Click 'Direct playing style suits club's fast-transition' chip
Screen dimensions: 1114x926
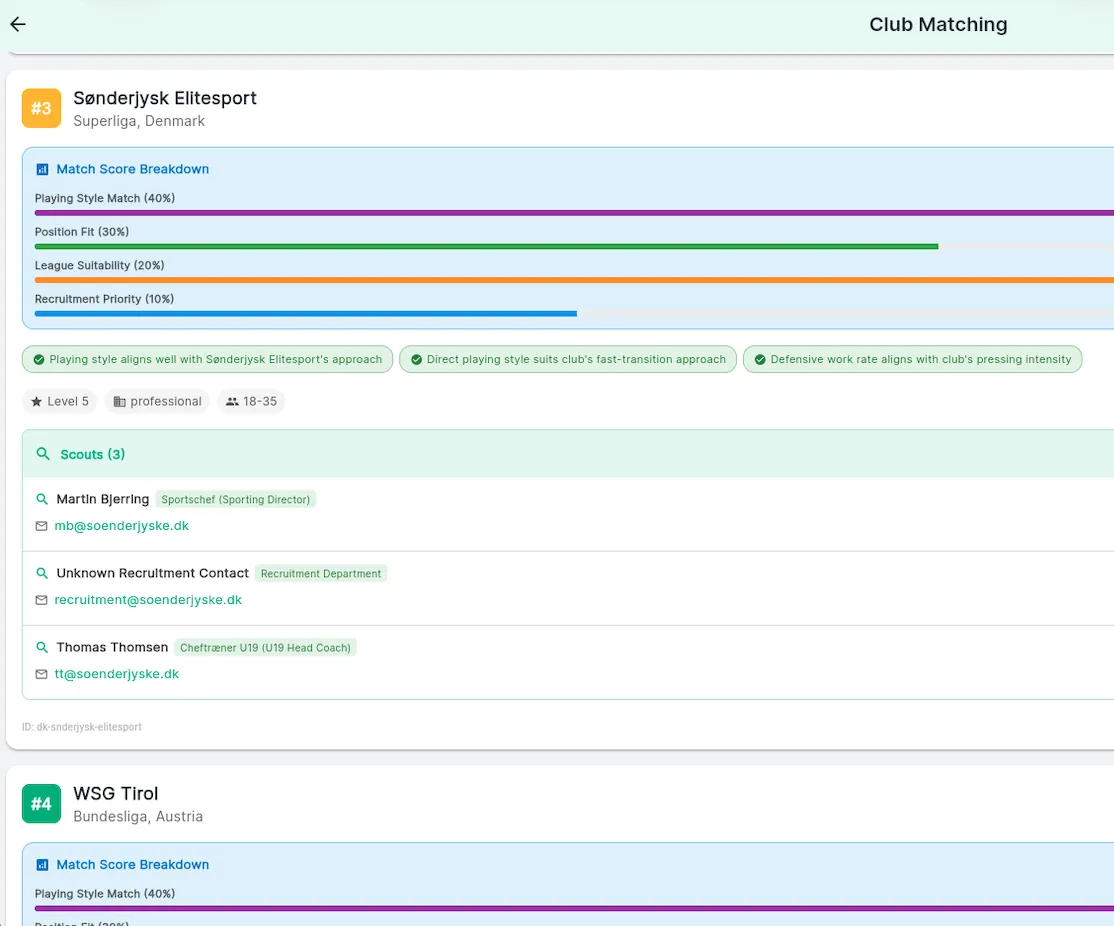[x=567, y=360]
